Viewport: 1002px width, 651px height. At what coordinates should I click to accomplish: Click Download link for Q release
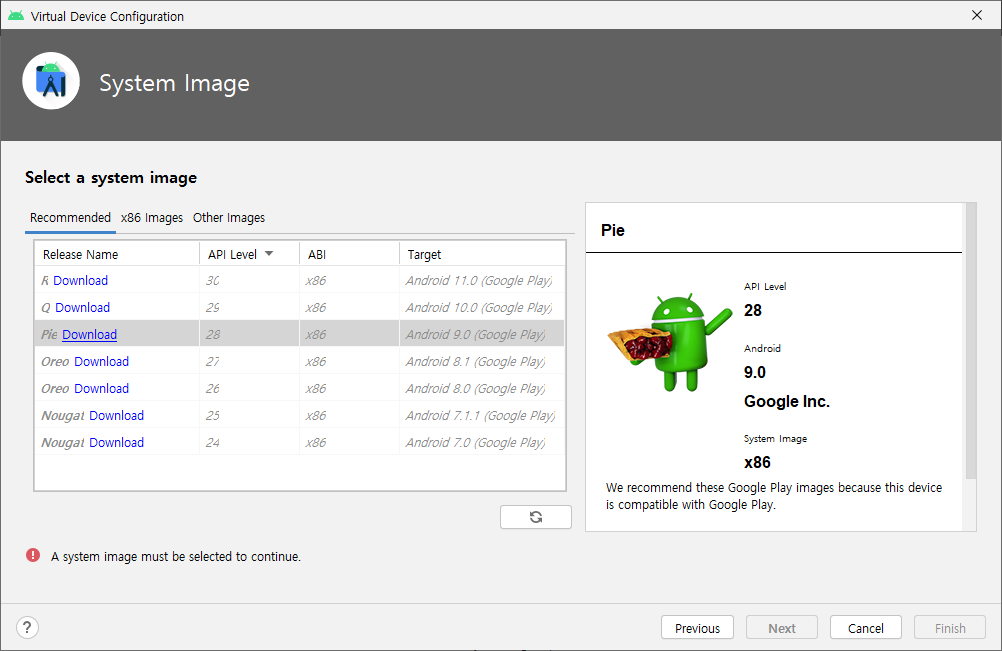point(82,307)
